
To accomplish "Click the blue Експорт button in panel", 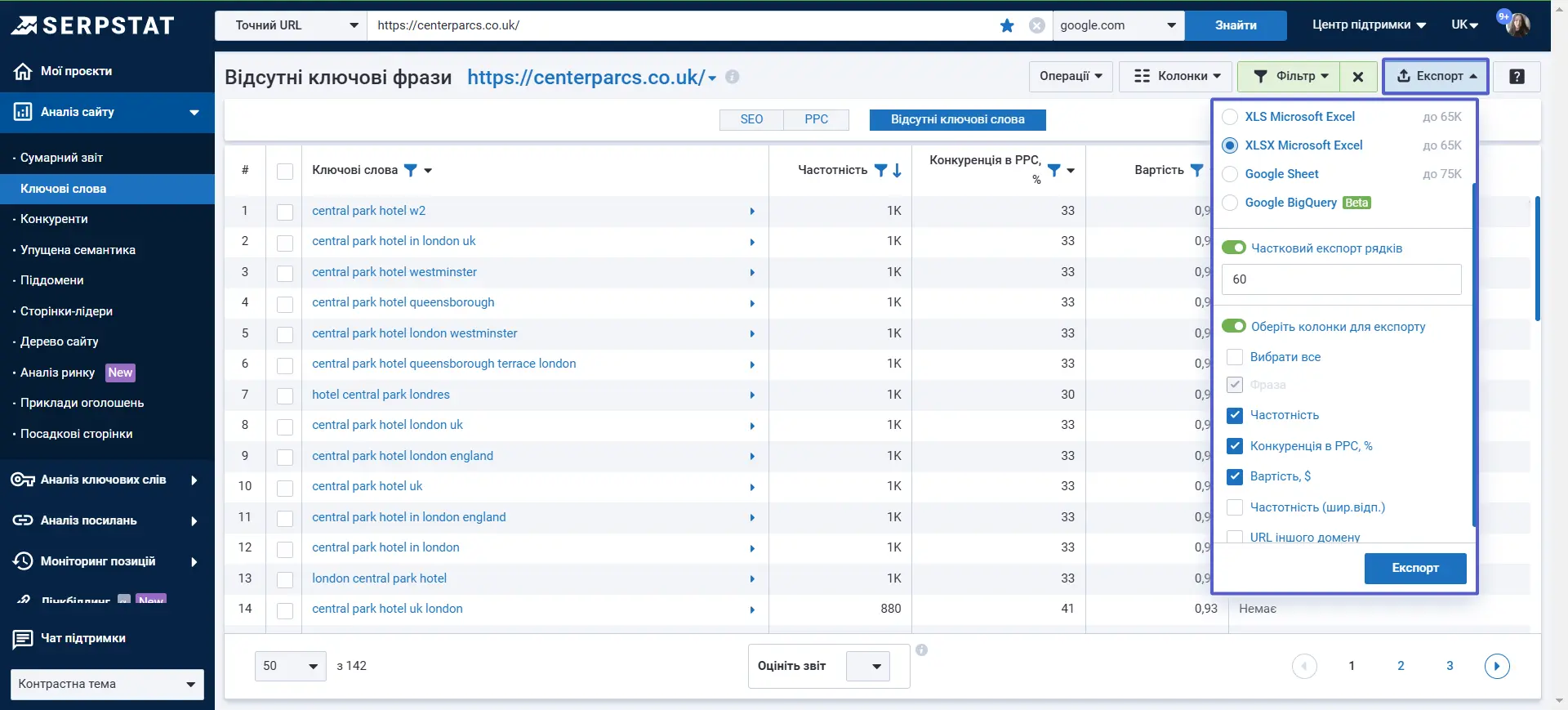I will [x=1415, y=568].
